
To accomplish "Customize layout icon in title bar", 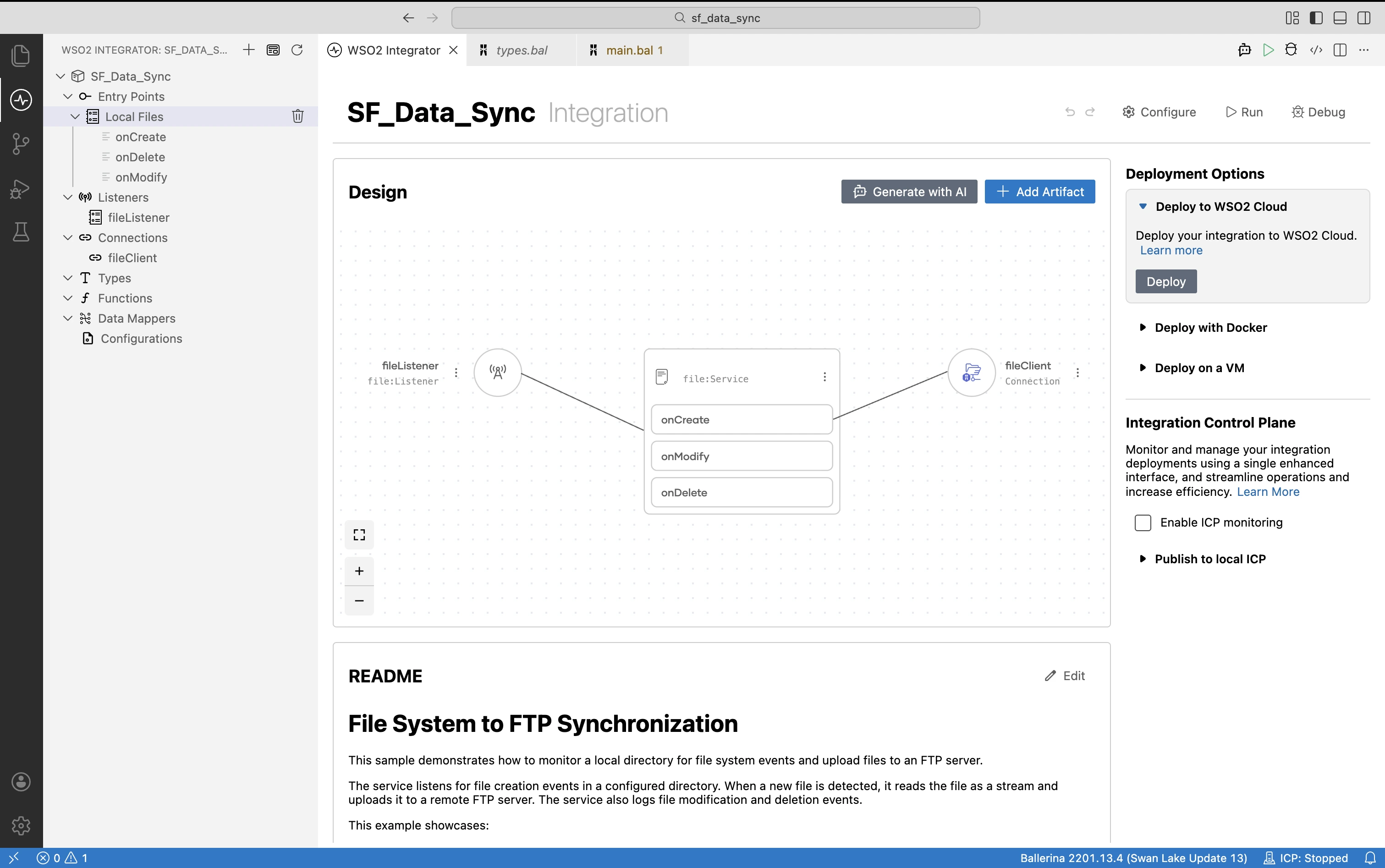I will pos(1292,18).
